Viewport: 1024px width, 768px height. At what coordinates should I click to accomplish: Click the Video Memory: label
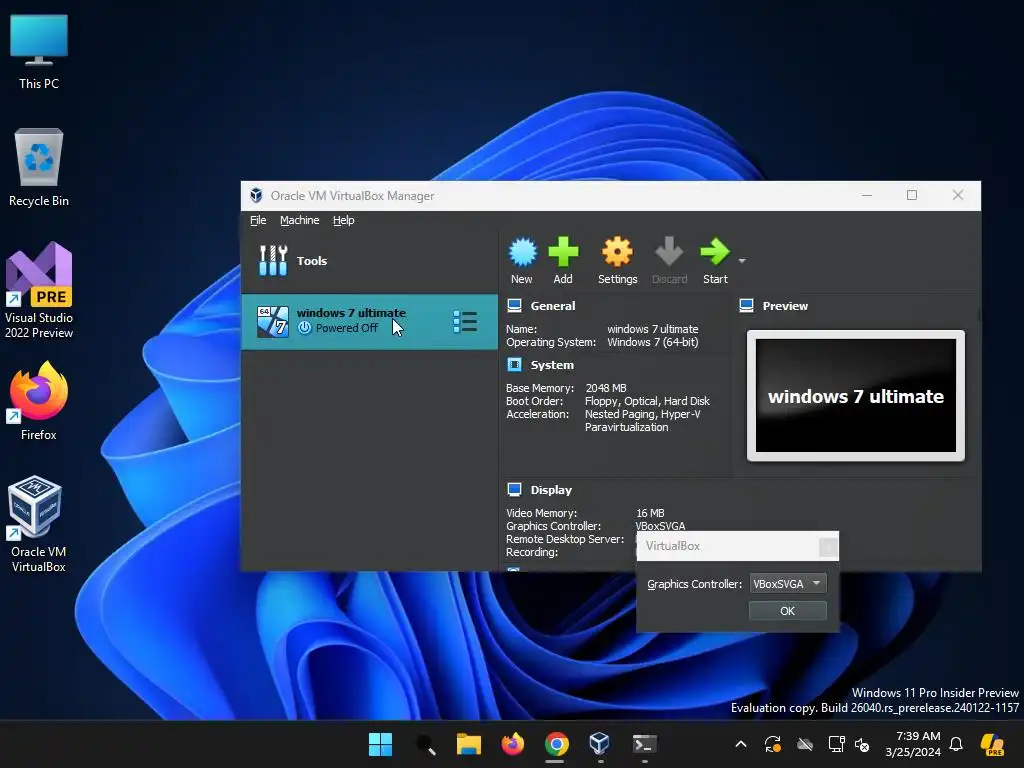point(541,513)
